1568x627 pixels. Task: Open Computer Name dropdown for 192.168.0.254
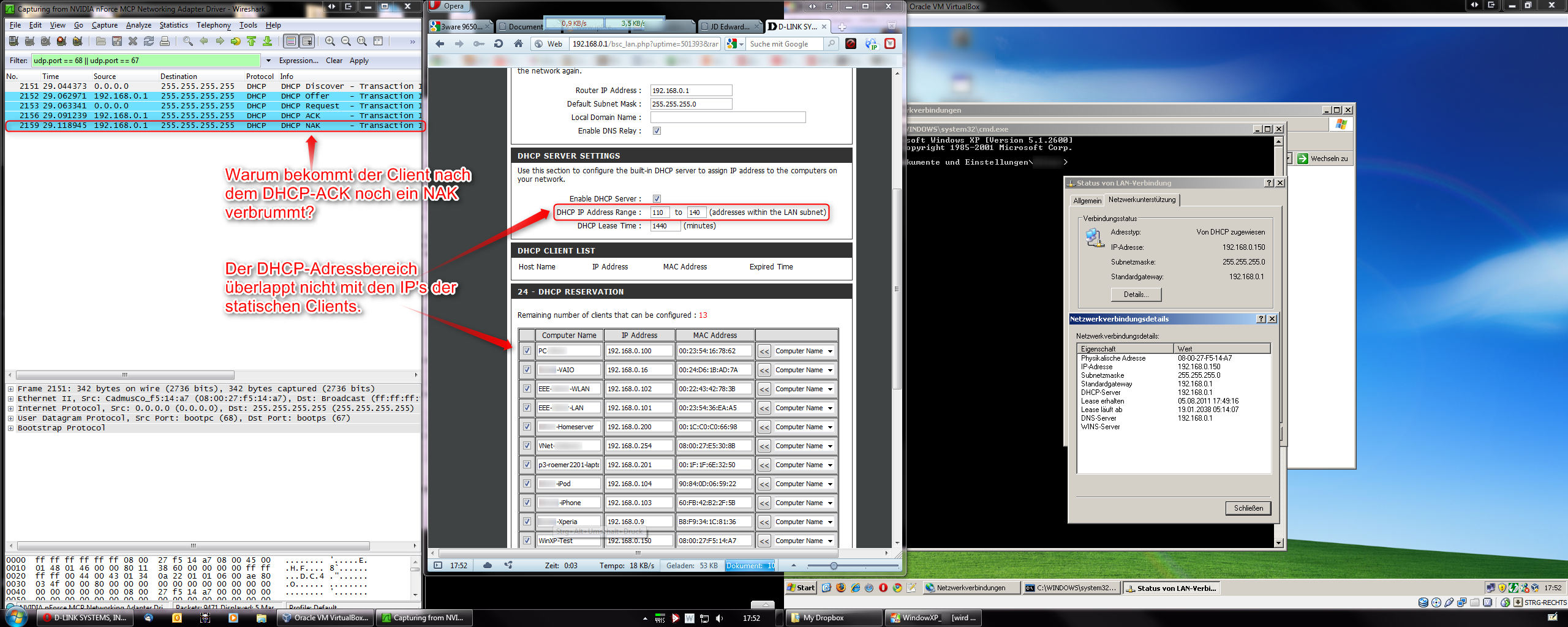(x=804, y=446)
